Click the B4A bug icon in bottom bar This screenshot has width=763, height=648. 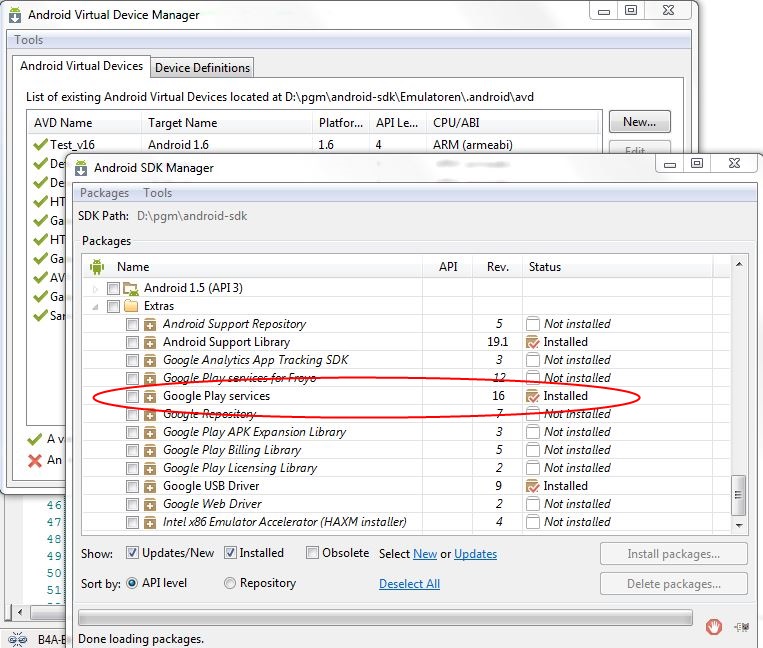point(18,639)
